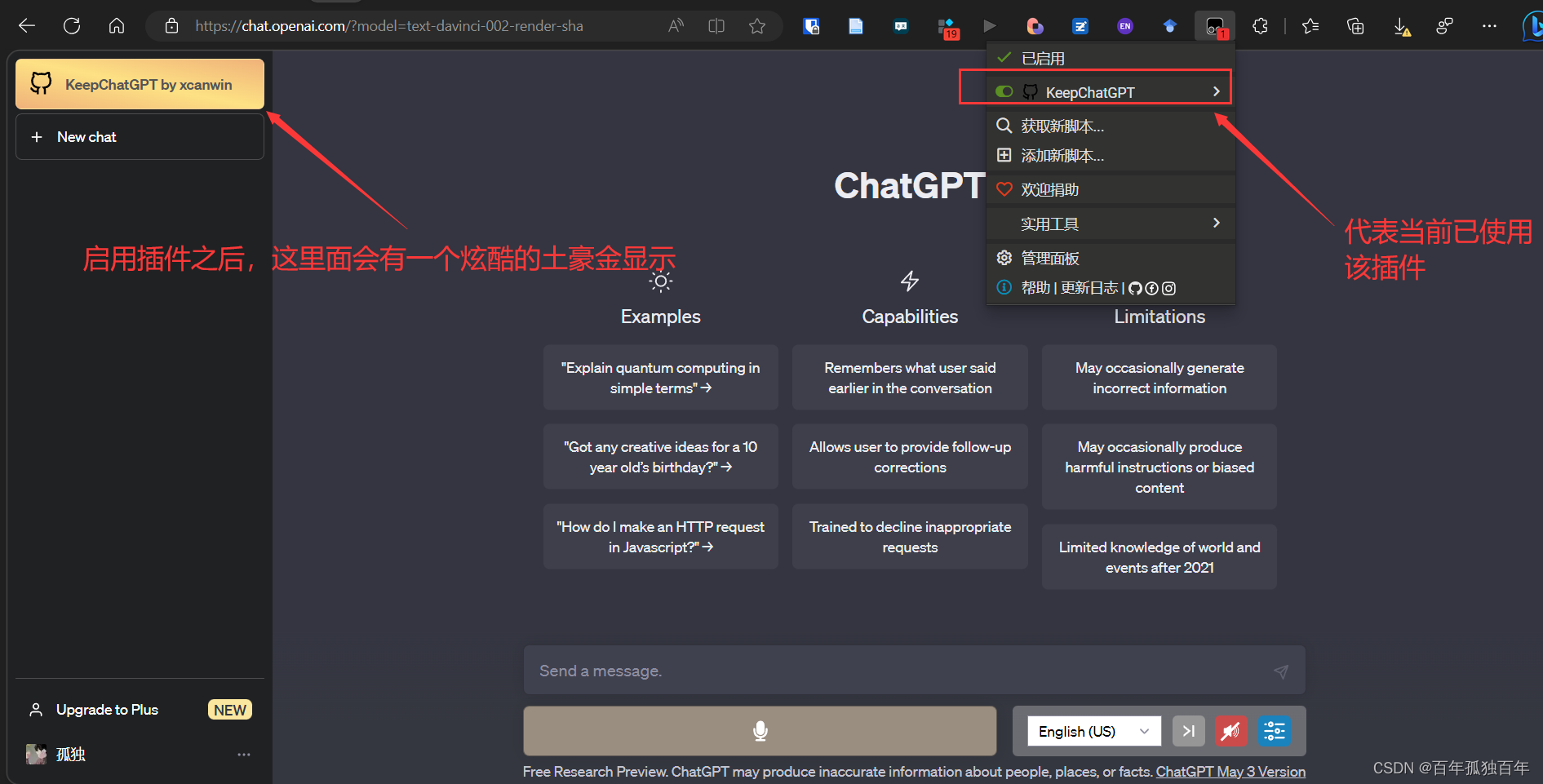Click "May occasionally produce harmful instructions" card
The height and width of the screenshot is (784, 1543).
(x=1159, y=467)
